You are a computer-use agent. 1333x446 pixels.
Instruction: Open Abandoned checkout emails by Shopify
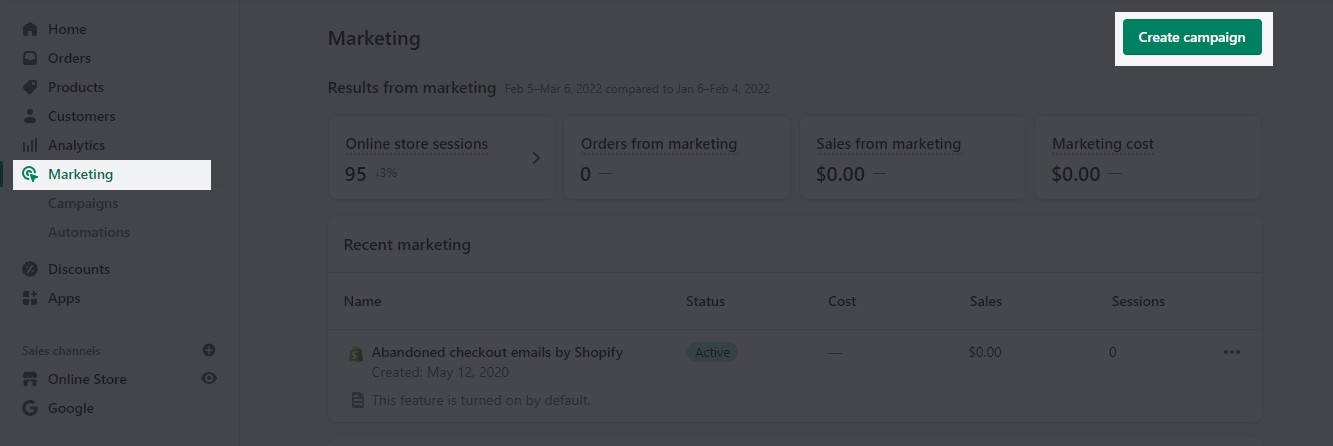[x=497, y=352]
